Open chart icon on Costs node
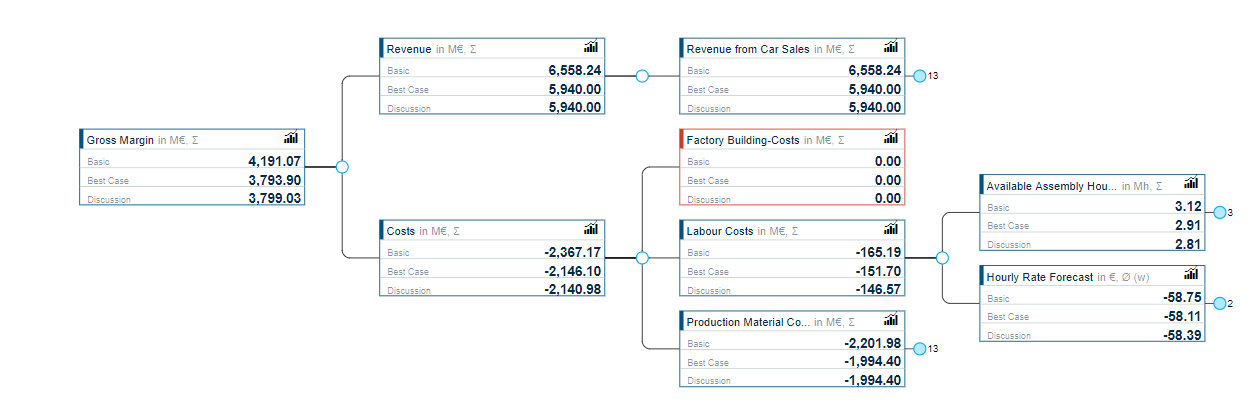Screen dimensions: 1256x418 coord(591,229)
